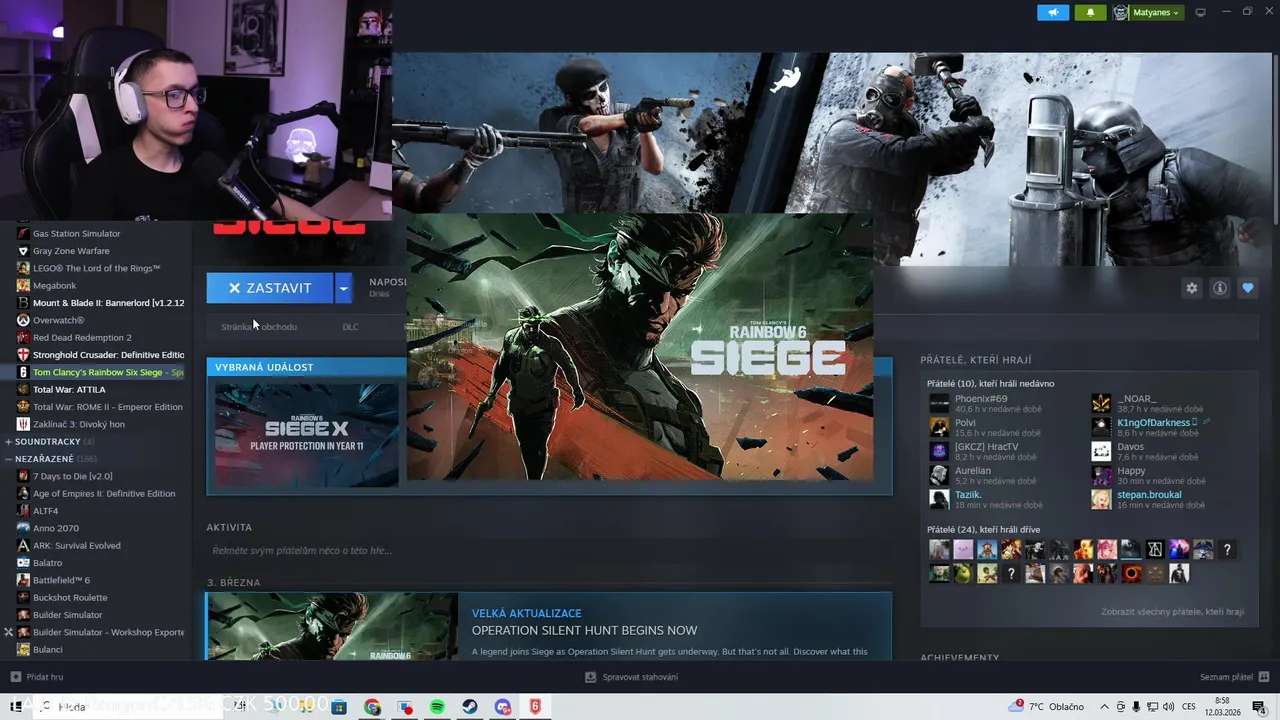The width and height of the screenshot is (1280, 720).
Task: Open friend _NOAR_ avatar
Action: (1101, 403)
